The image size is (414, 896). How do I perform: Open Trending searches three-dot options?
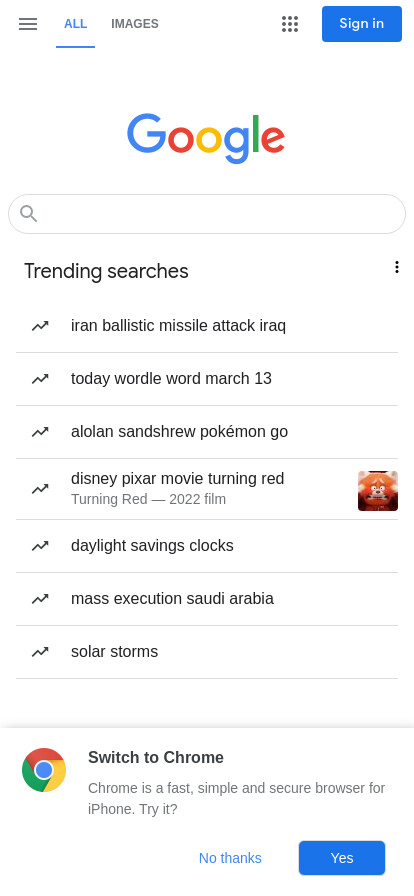(396, 267)
